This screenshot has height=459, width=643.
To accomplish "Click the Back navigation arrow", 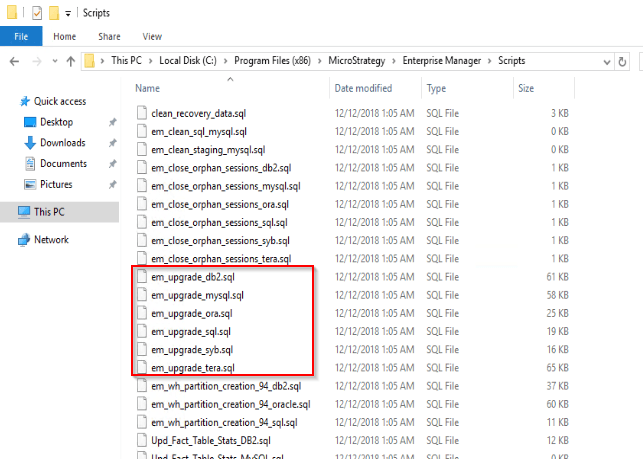I will [14, 62].
